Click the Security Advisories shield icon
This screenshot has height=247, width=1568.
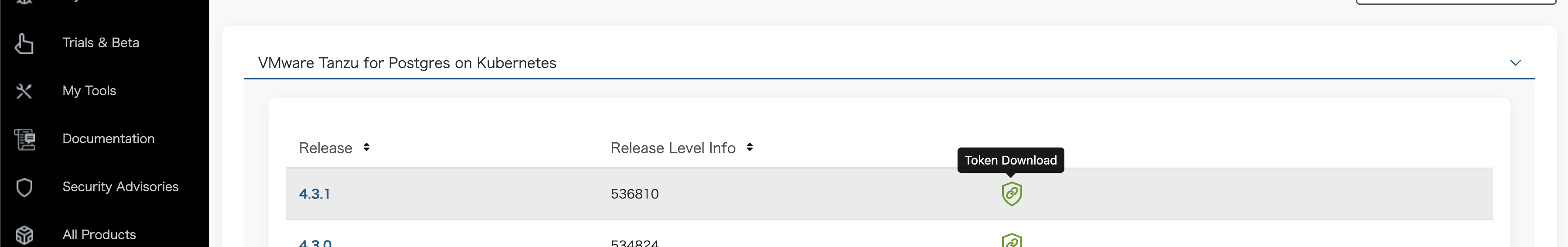click(24, 187)
